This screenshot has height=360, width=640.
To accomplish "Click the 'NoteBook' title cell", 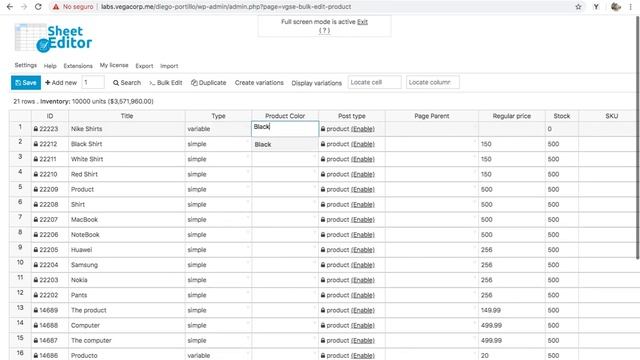I will [127, 235].
